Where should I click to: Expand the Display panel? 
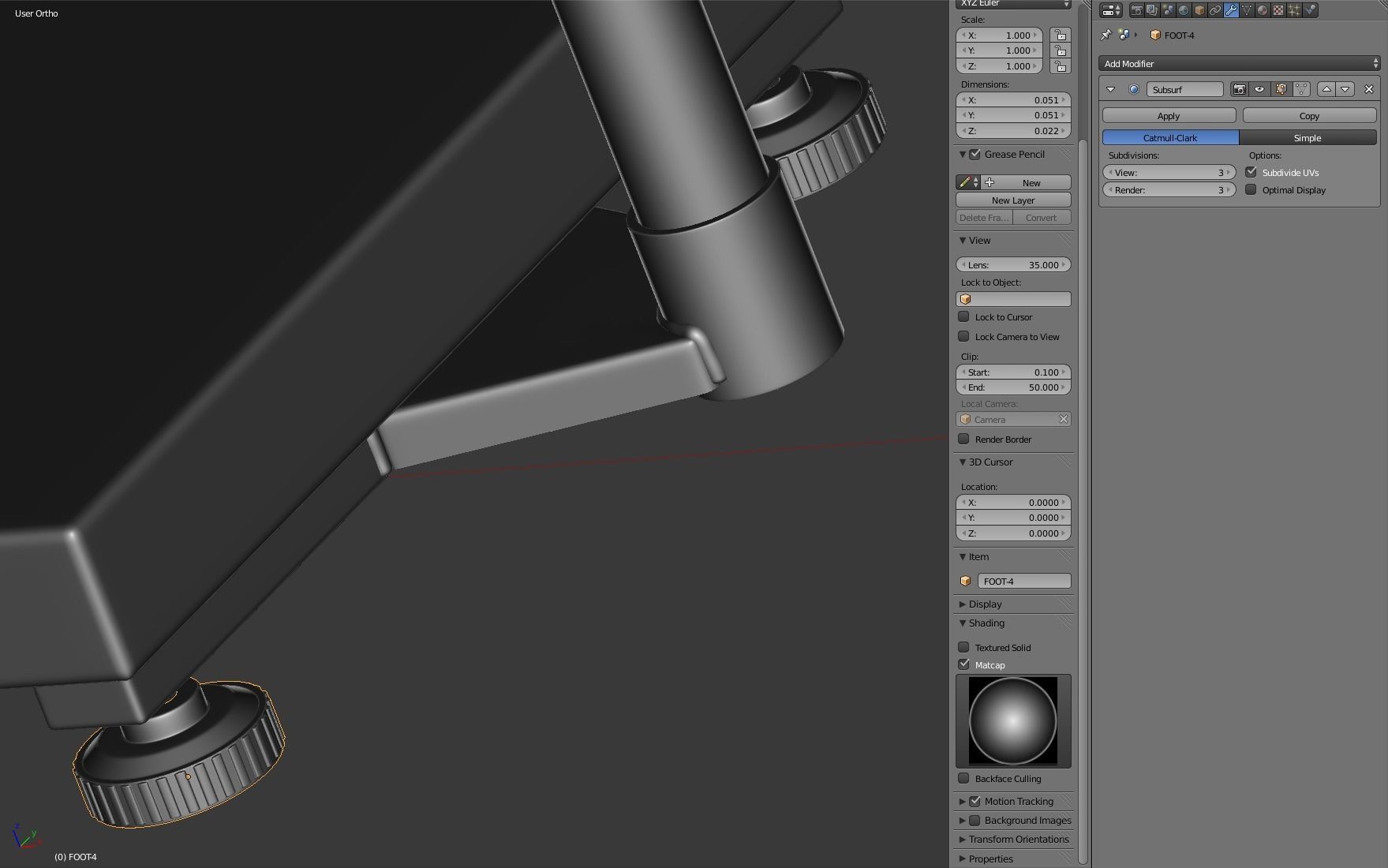click(963, 604)
